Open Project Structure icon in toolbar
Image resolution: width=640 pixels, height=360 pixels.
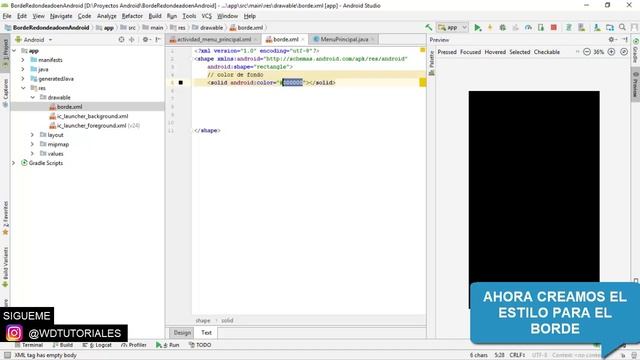point(610,27)
